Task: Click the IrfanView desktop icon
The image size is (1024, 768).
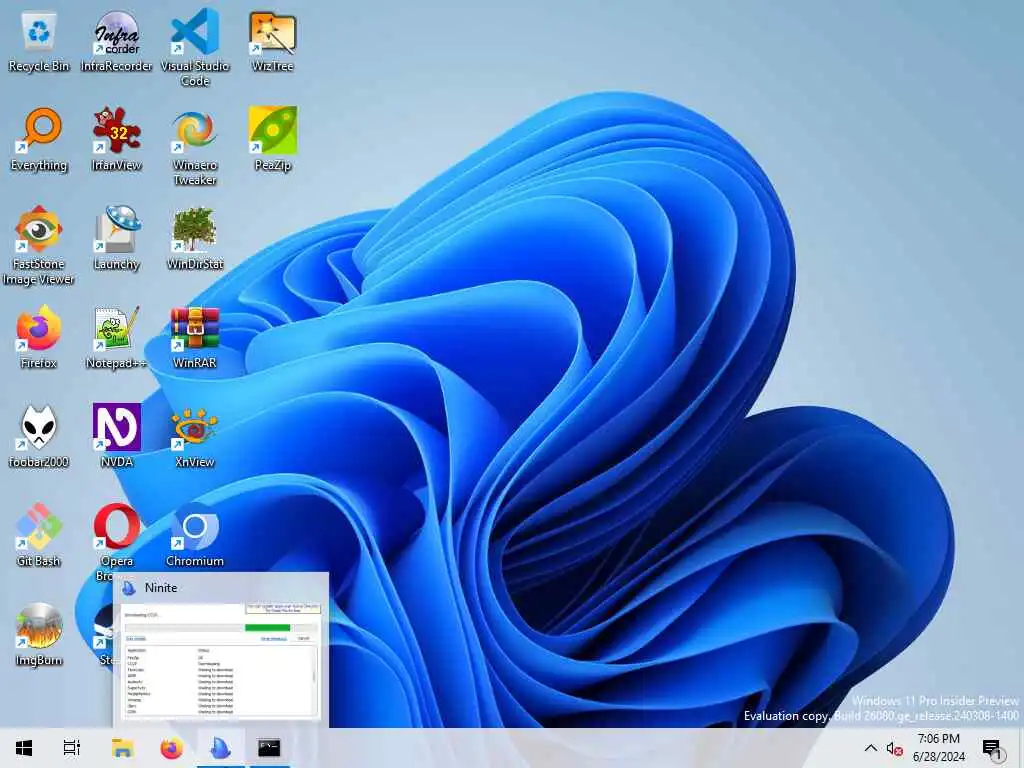Action: [116, 140]
